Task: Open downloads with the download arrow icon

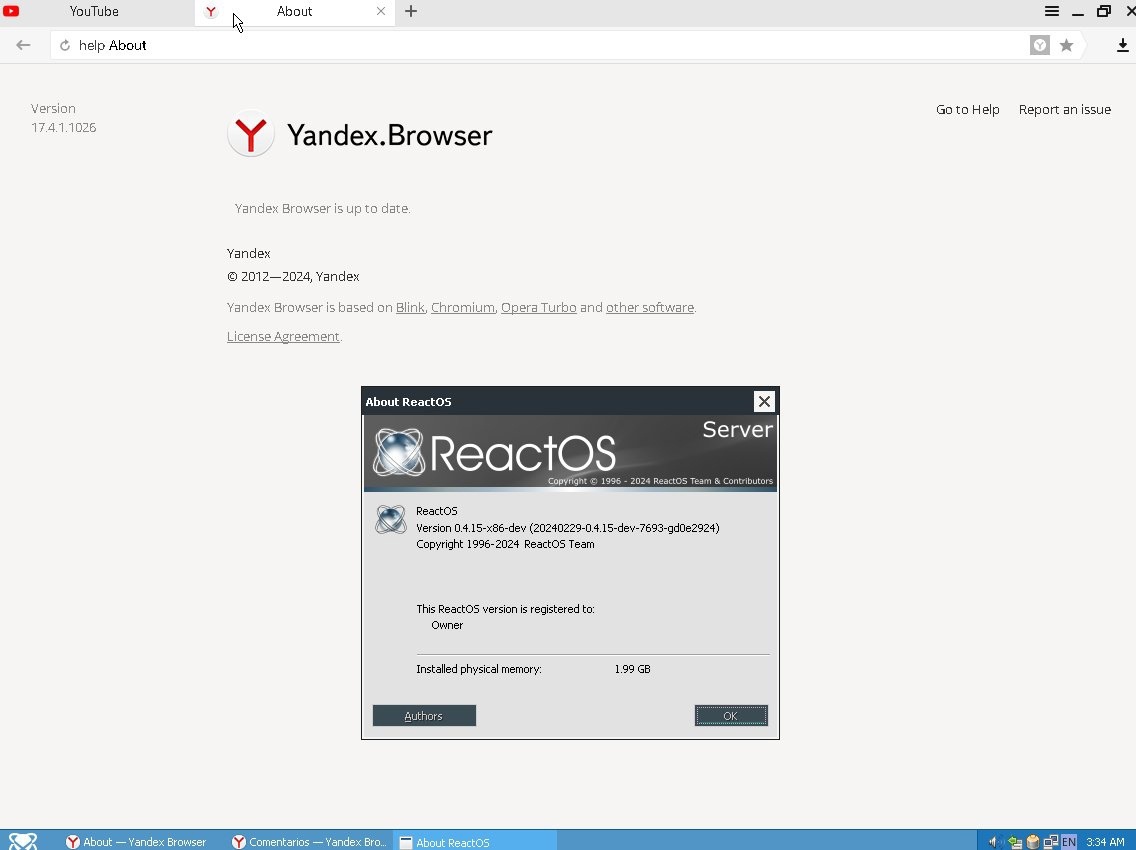Action: point(1122,45)
